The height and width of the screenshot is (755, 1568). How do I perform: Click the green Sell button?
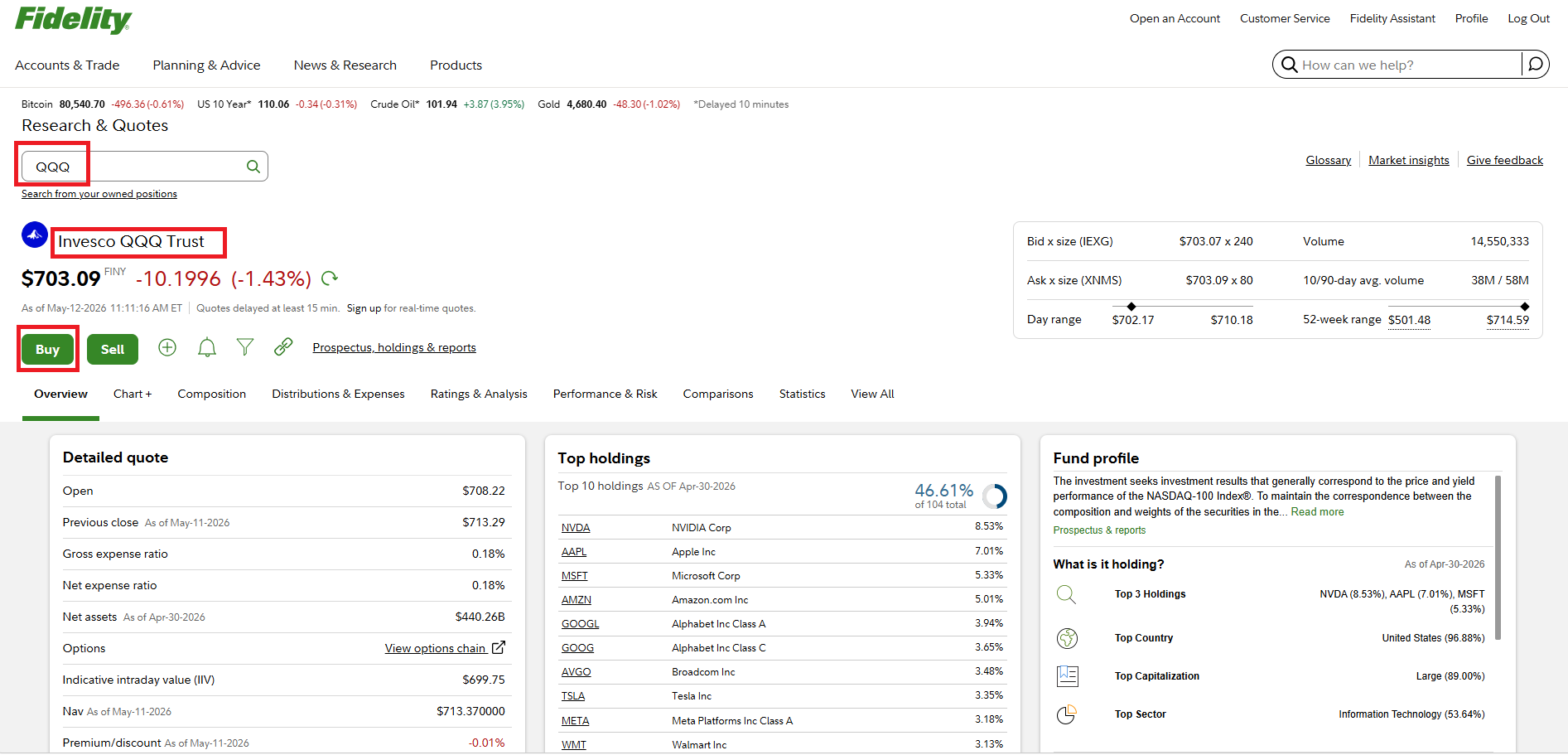113,349
